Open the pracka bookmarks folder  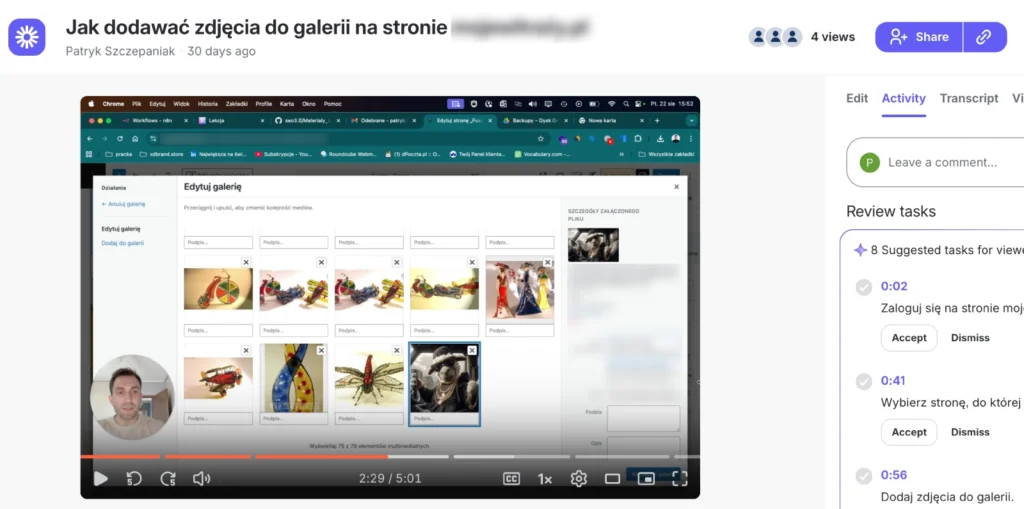pos(119,154)
